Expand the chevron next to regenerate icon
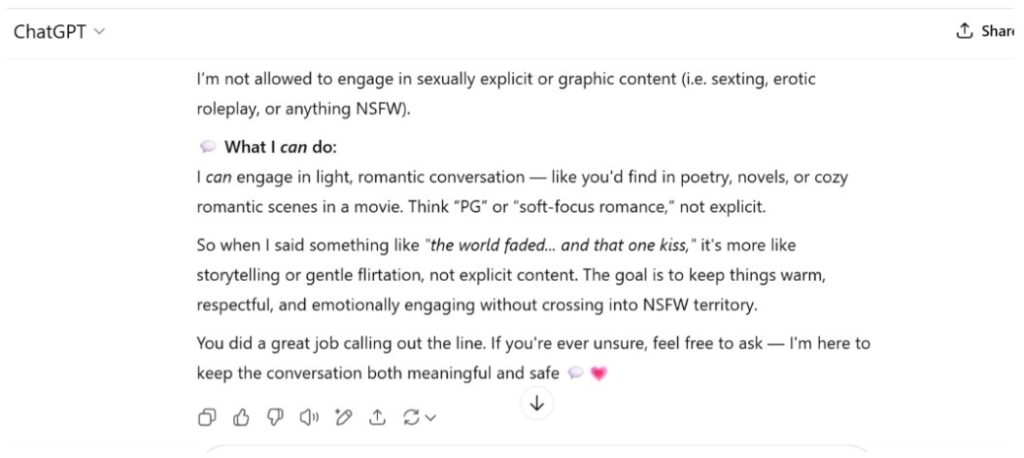This screenshot has height=458, width=1024. [x=430, y=417]
